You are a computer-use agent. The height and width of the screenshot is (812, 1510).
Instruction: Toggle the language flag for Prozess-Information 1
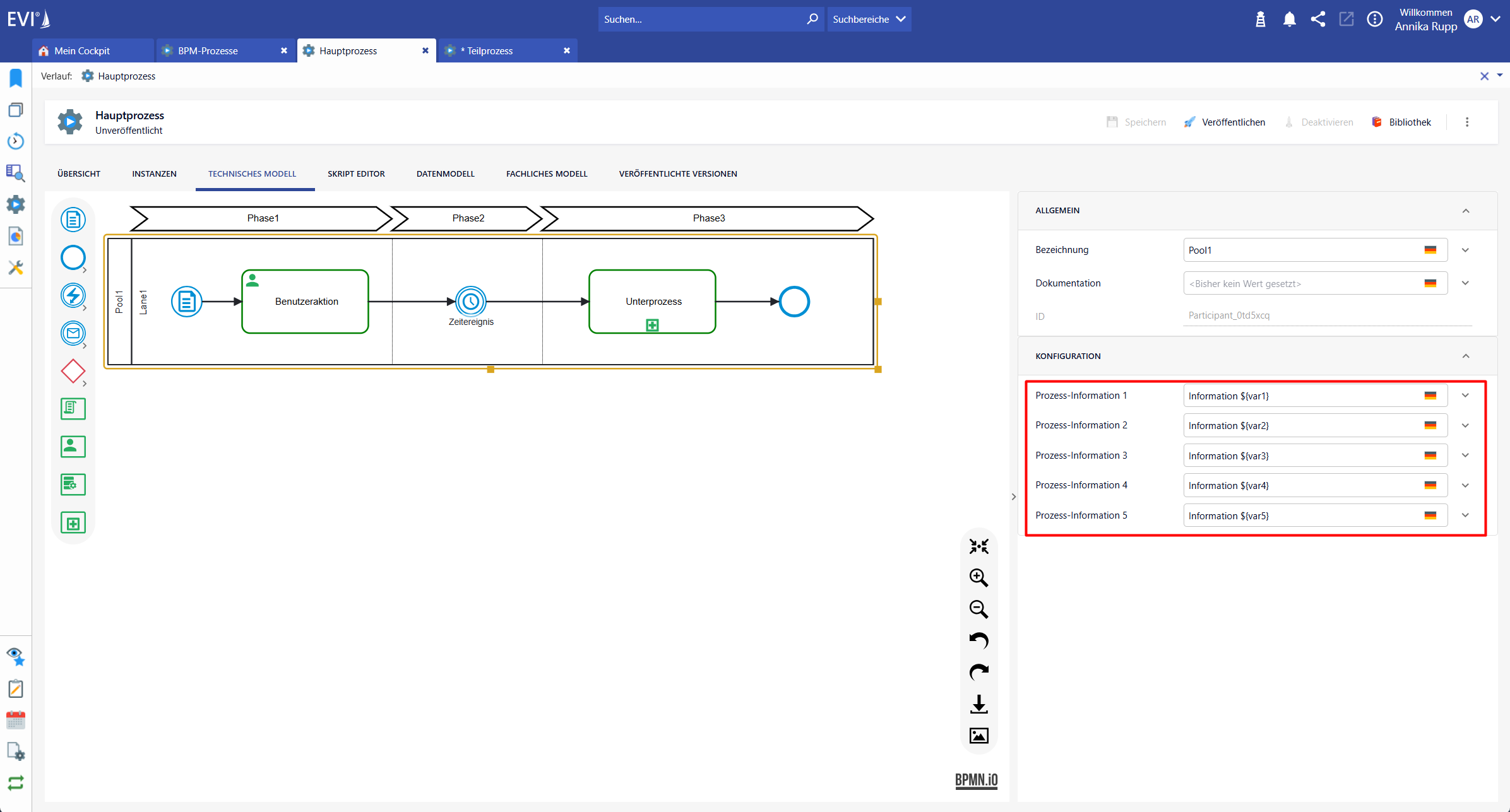1430,396
